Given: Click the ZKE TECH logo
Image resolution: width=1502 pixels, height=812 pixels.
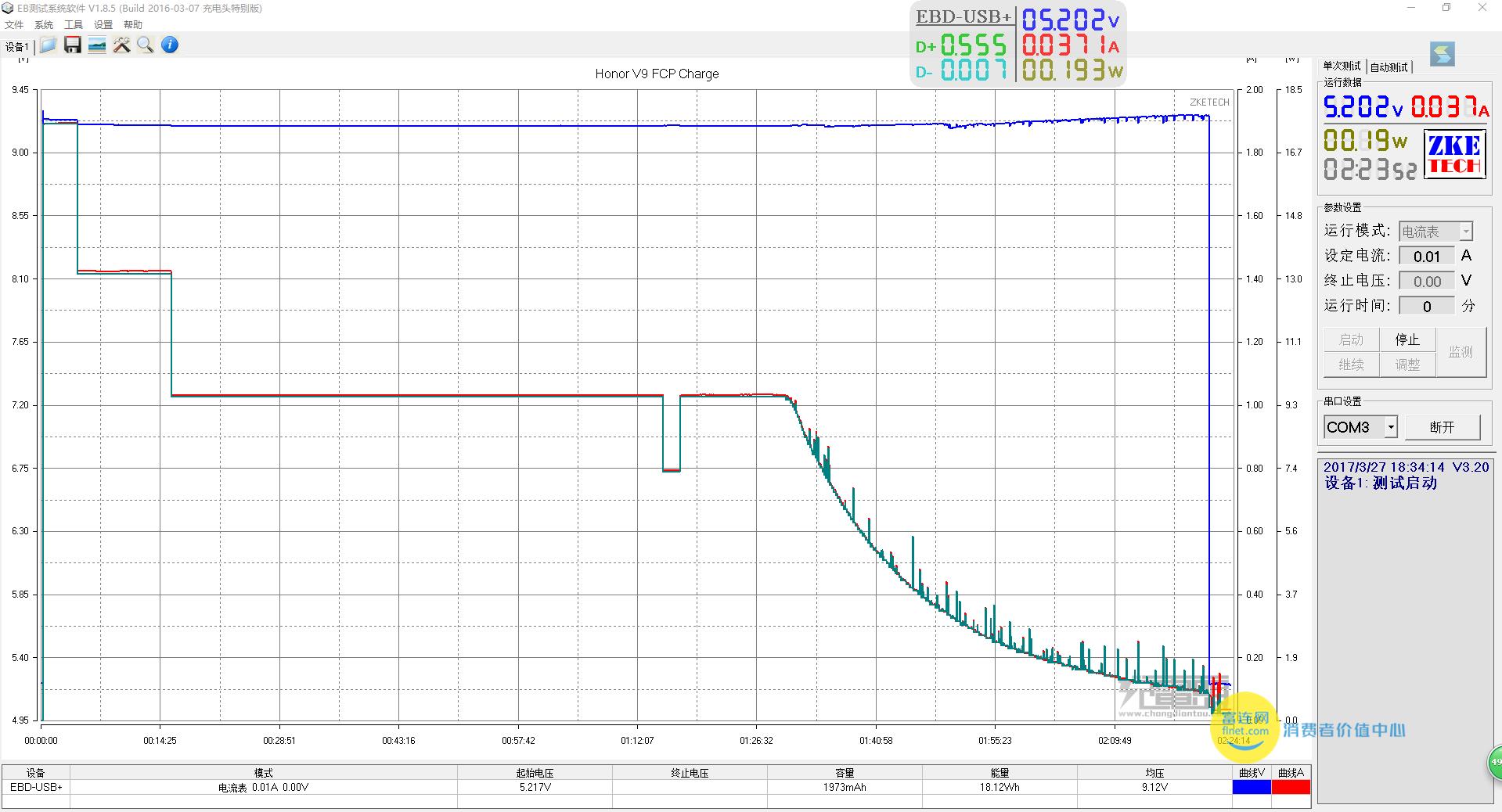Looking at the screenshot, I should 1454,154.
